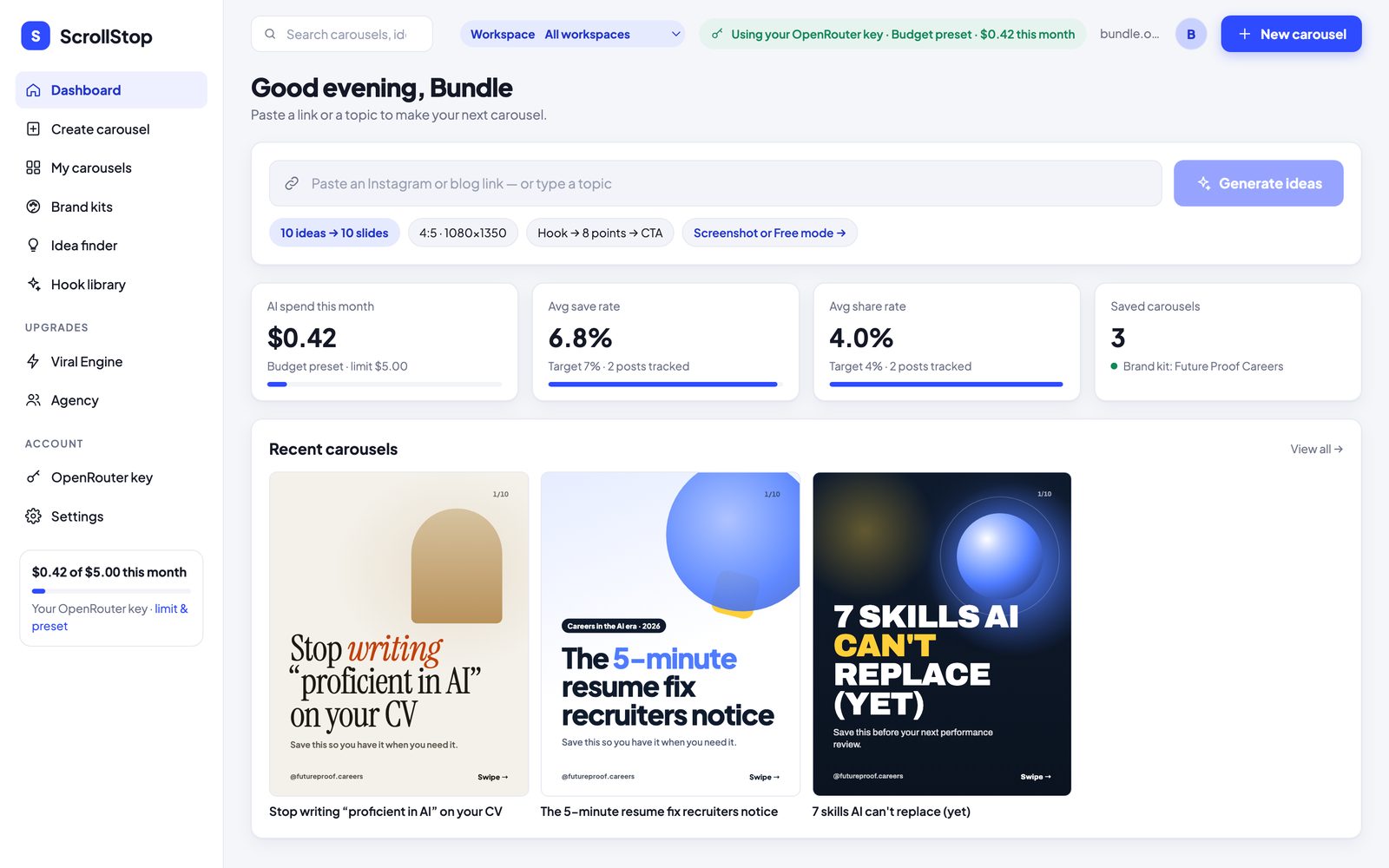Click the My carousels grid icon
1389x868 pixels.
pyautogui.click(x=33, y=168)
